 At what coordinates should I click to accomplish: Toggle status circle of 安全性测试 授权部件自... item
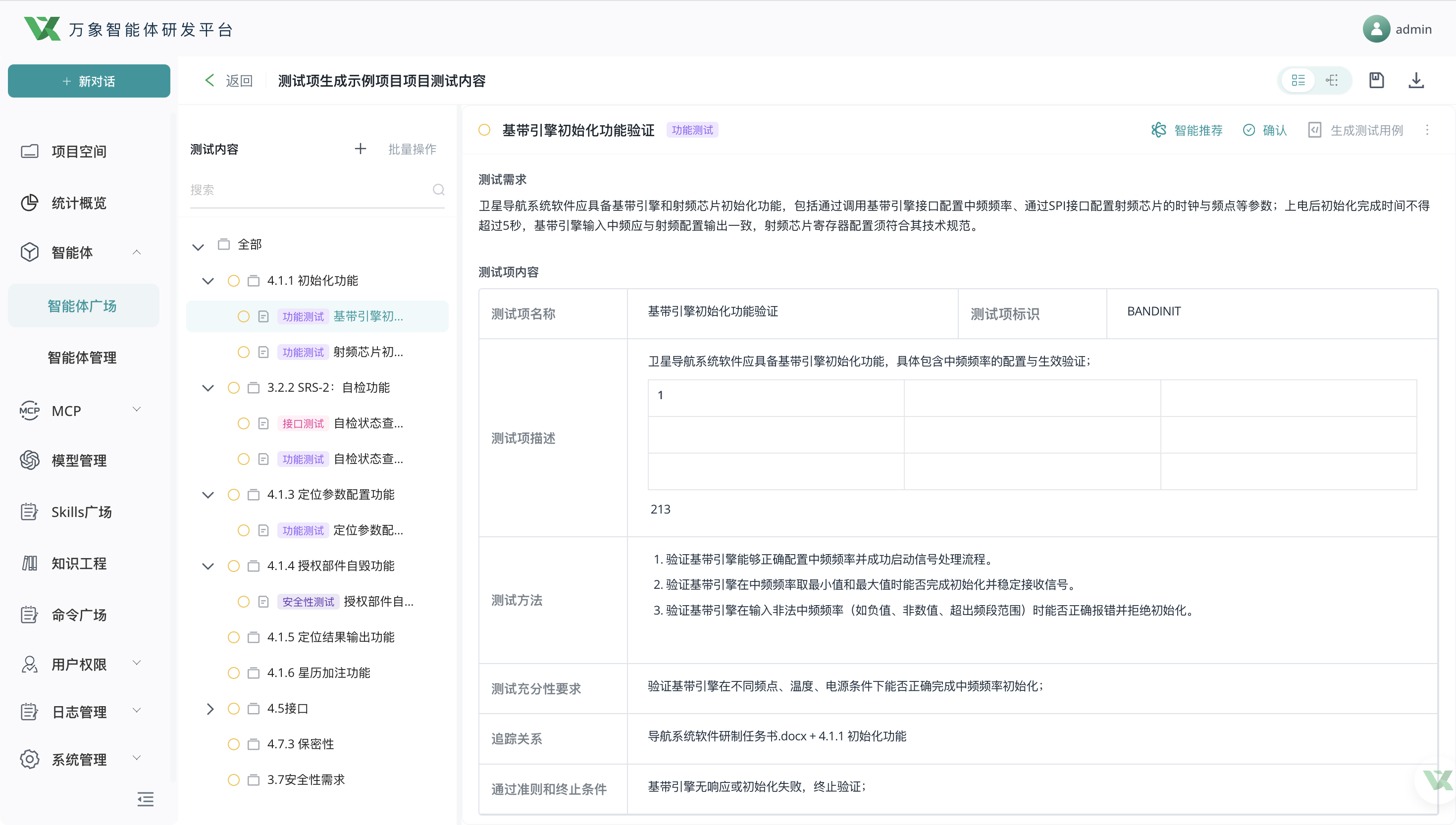click(x=244, y=601)
